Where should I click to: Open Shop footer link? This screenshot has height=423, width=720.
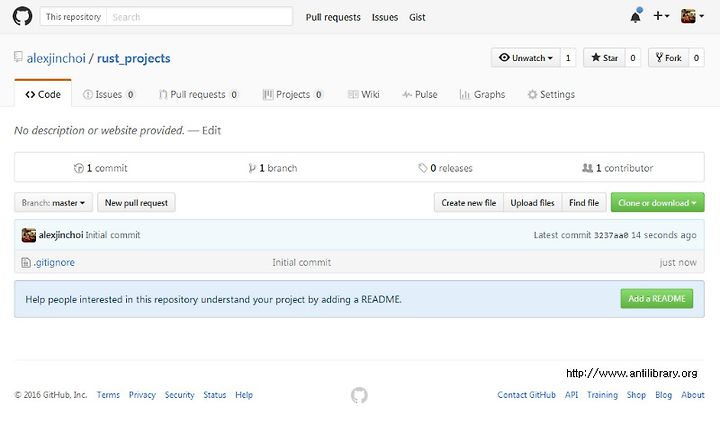(x=636, y=395)
